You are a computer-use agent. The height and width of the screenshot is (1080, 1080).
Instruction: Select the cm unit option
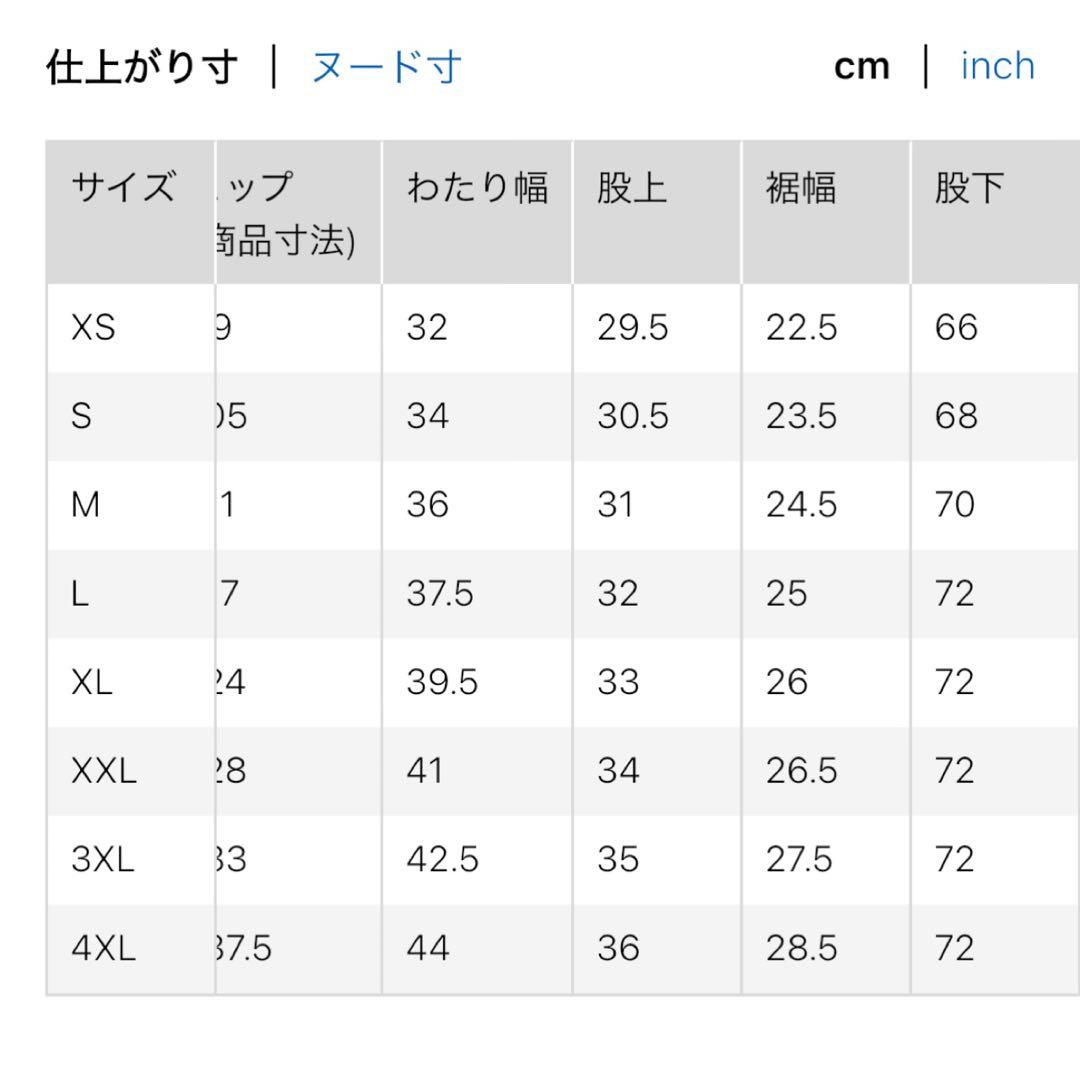(x=862, y=68)
